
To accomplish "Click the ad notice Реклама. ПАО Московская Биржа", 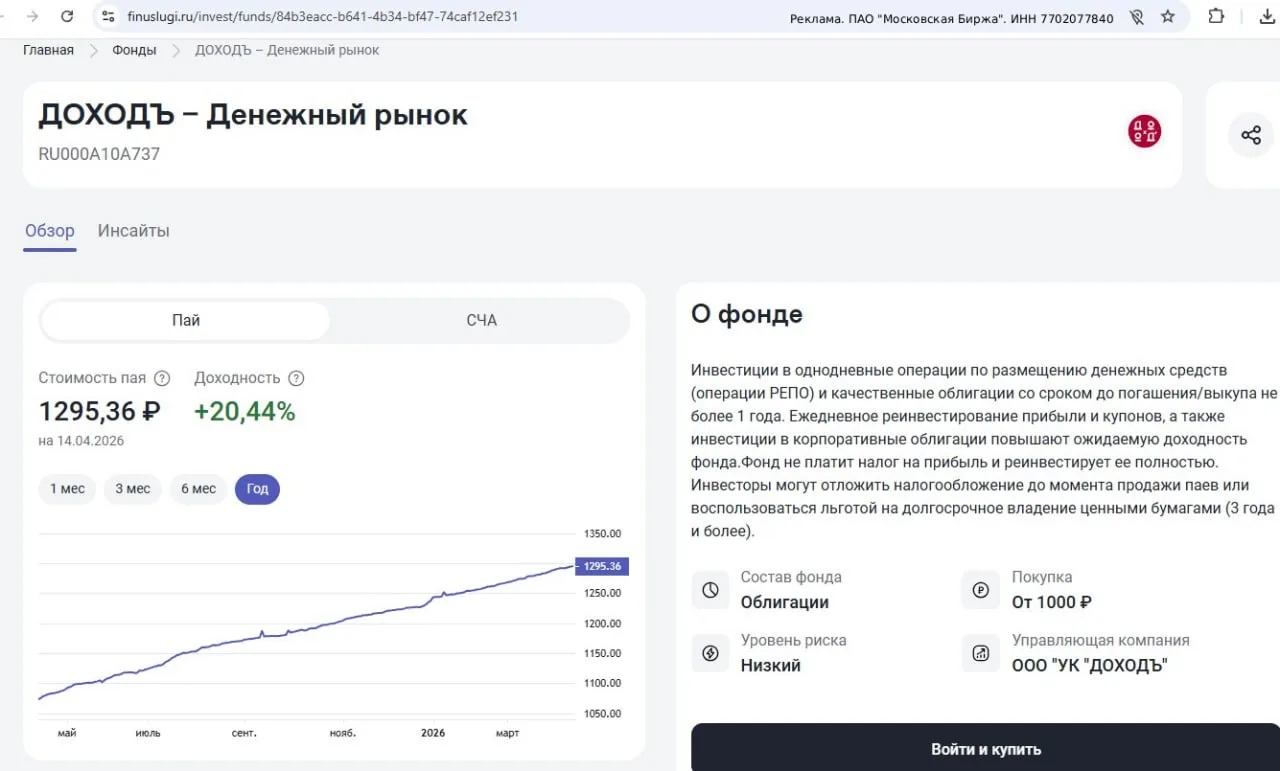I will pyautogui.click(x=952, y=18).
